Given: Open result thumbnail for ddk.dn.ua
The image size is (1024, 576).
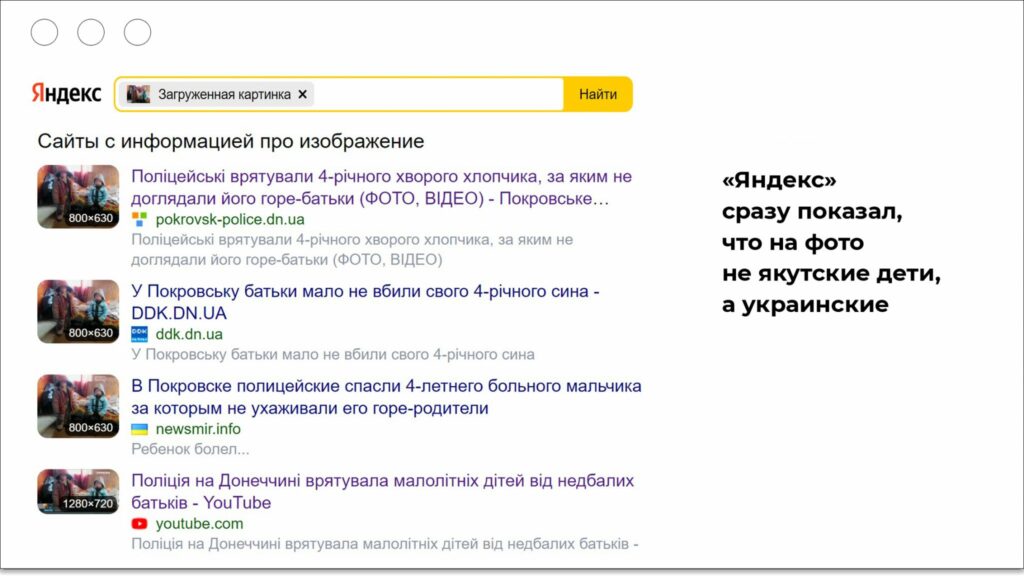Looking at the screenshot, I should 78,311.
